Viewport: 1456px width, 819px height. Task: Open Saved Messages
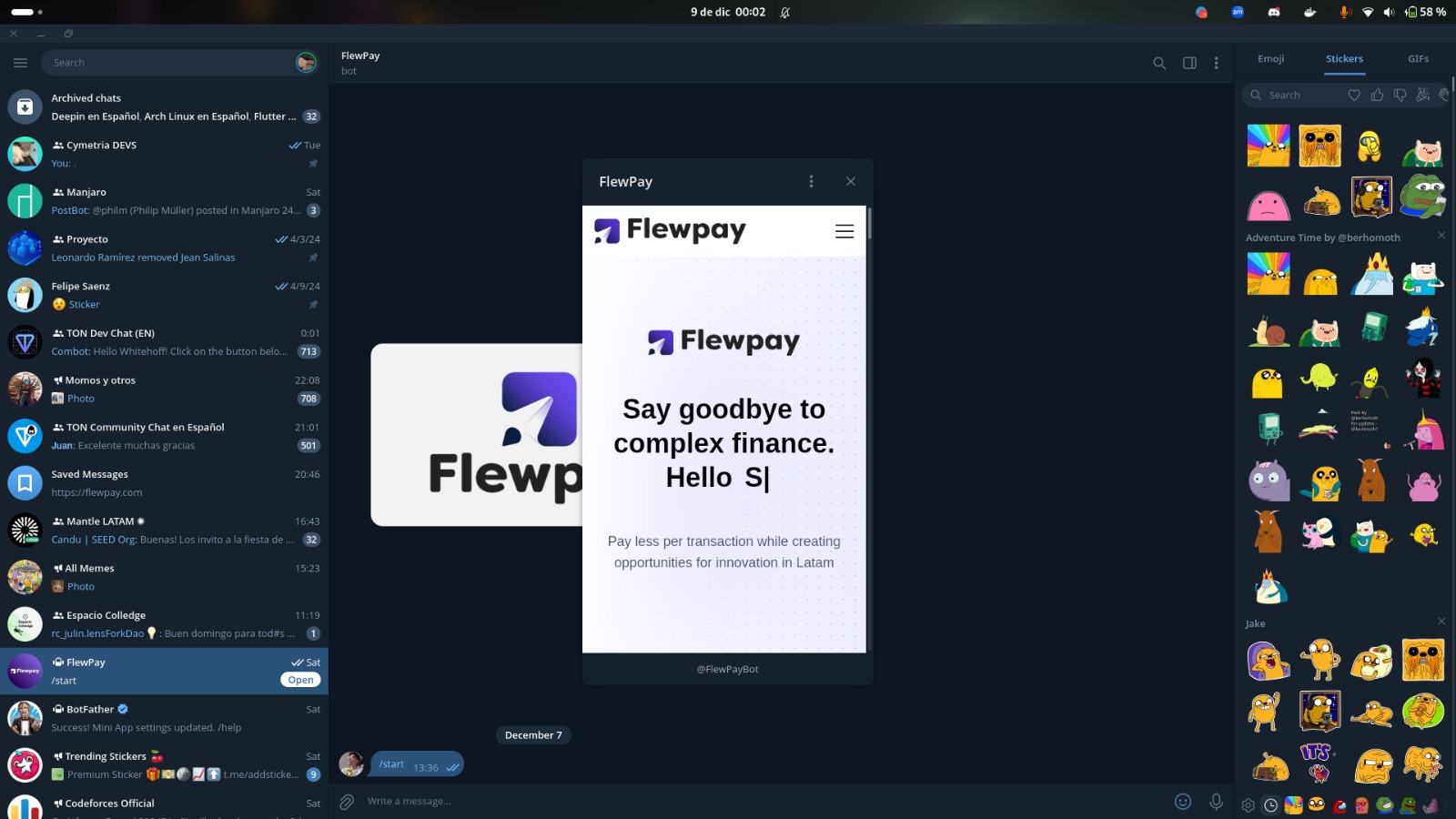pos(164,483)
